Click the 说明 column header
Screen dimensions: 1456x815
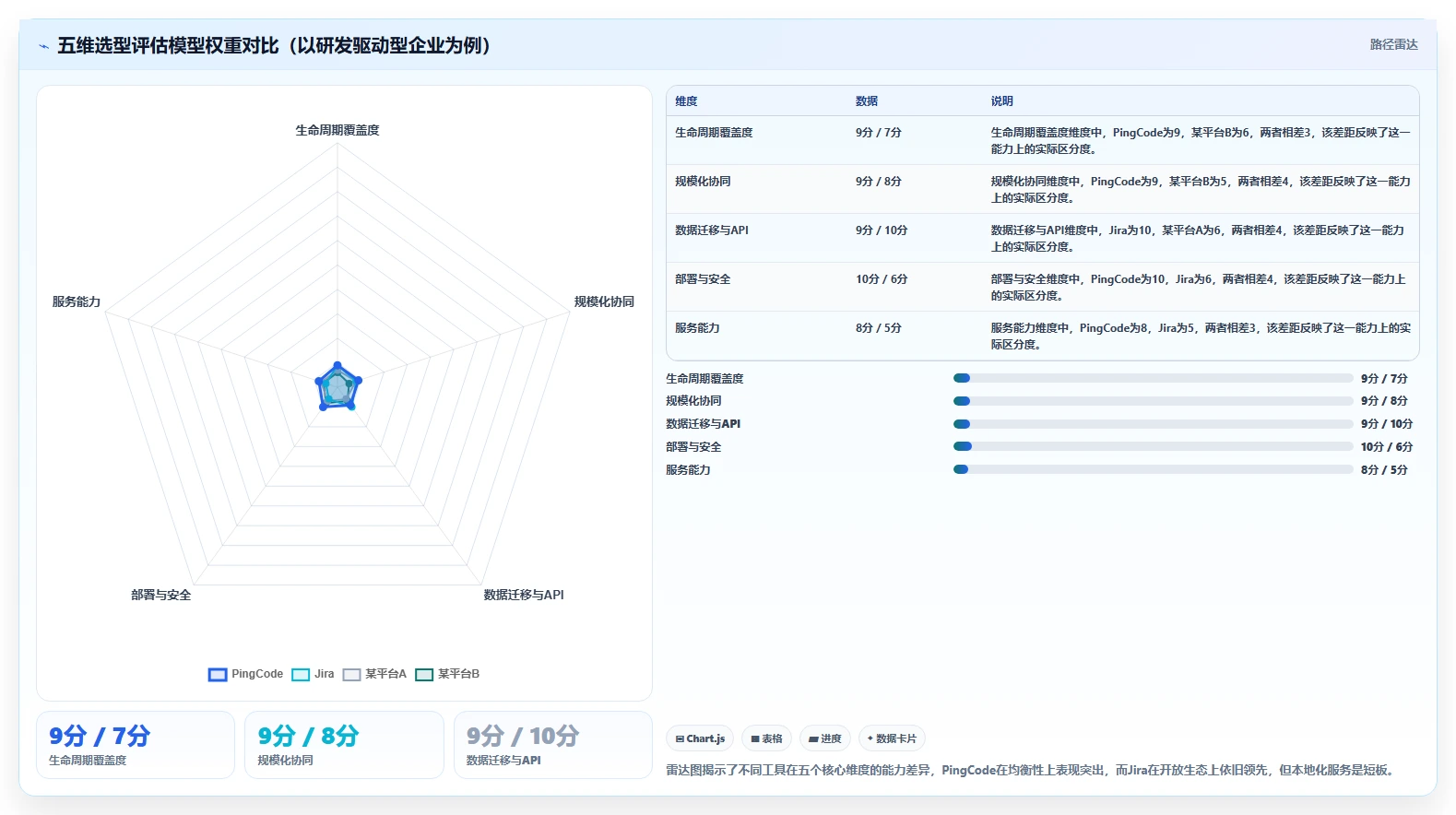pyautogui.click(x=1002, y=101)
